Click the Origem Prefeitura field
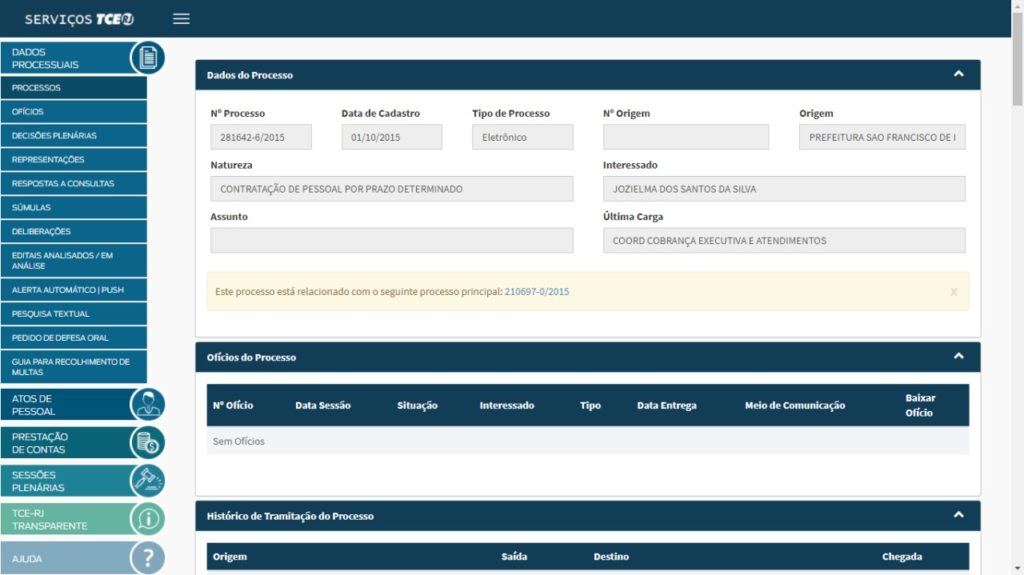This screenshot has height=575, width=1024. point(882,137)
